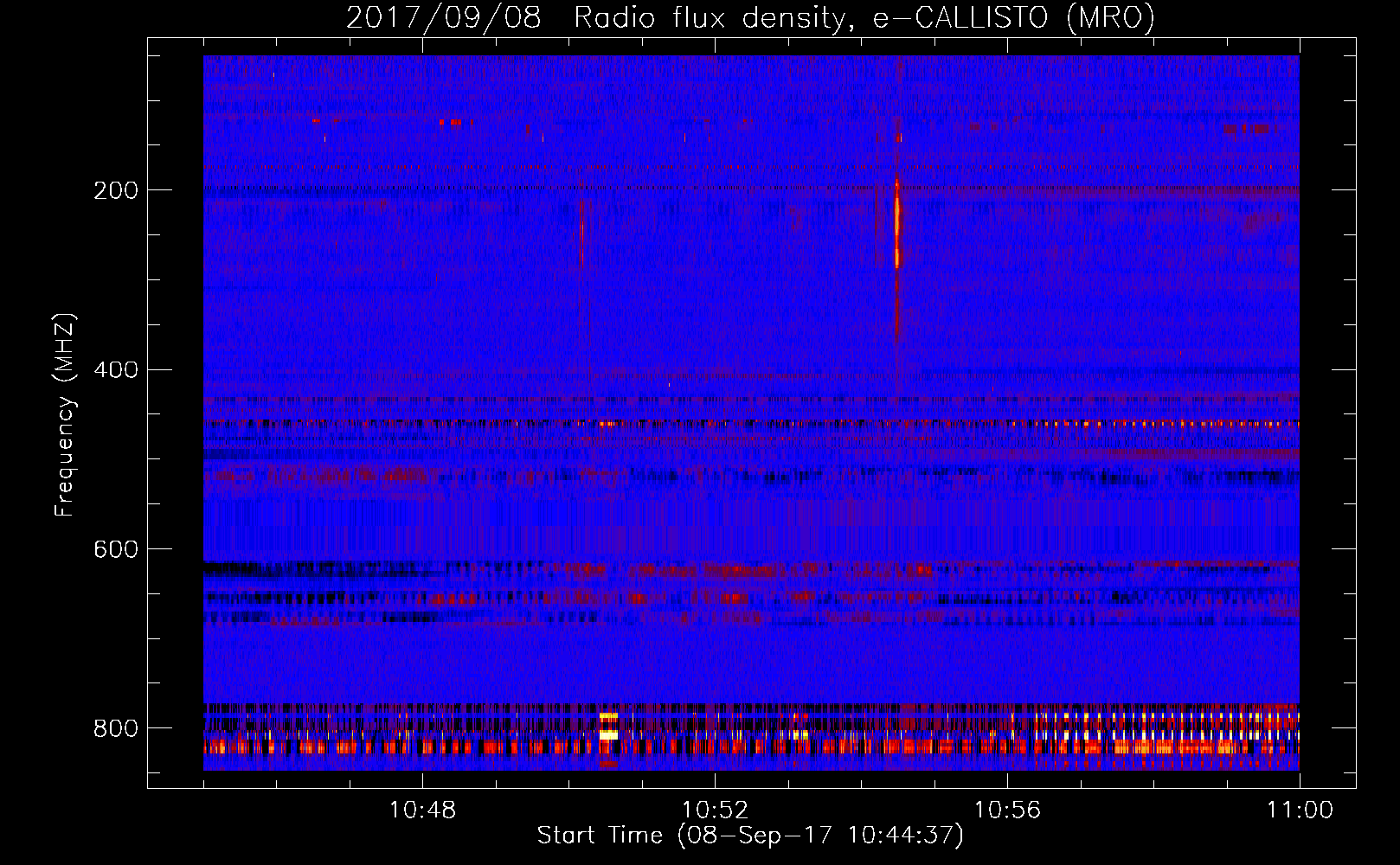Viewport: 1400px width, 865px height.
Task: Click the 'Frequency (MHZ)' axis label
Action: 65,414
